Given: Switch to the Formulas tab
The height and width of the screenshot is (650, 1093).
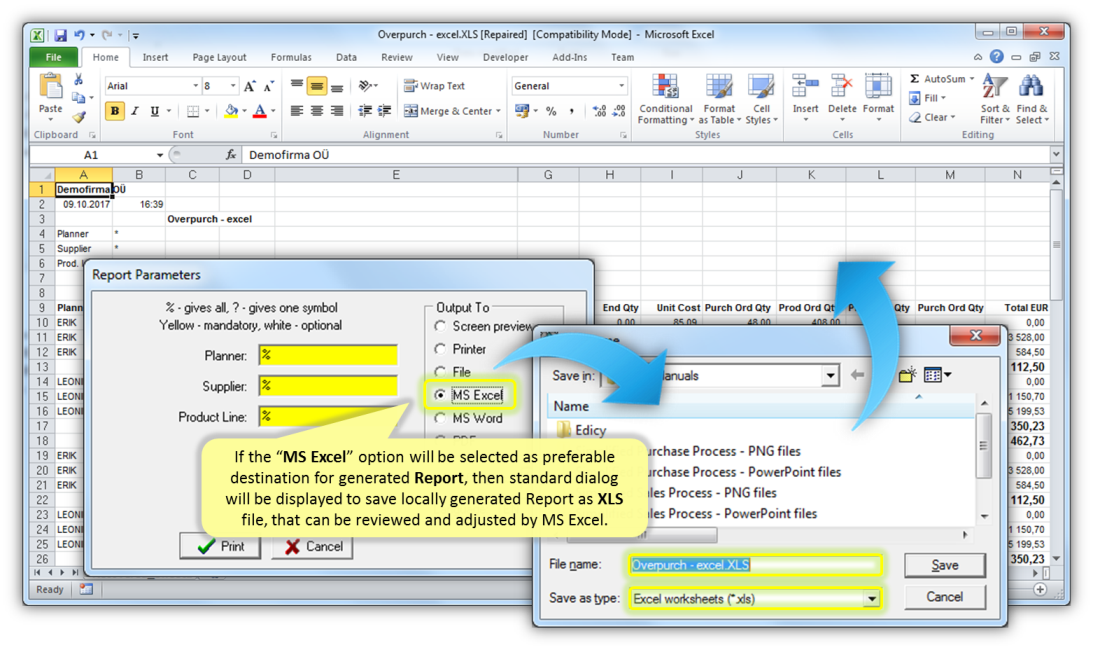Looking at the screenshot, I should click(291, 57).
